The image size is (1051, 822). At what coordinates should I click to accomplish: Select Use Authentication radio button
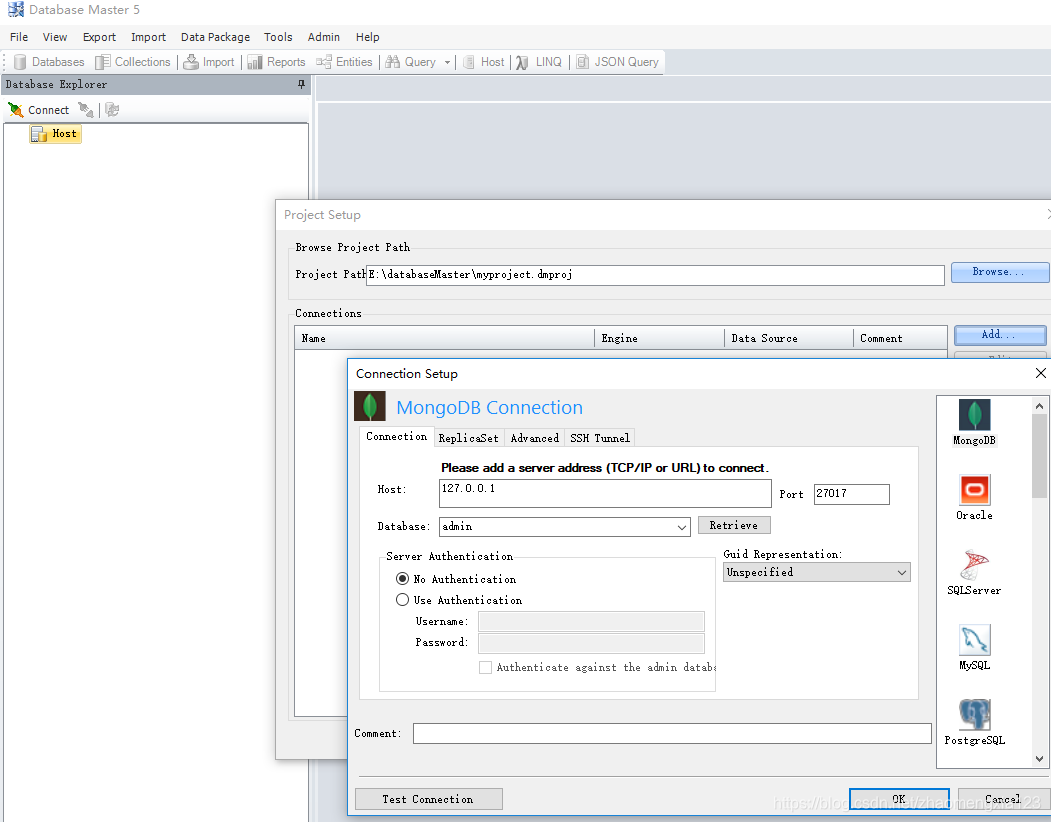pyautogui.click(x=402, y=599)
